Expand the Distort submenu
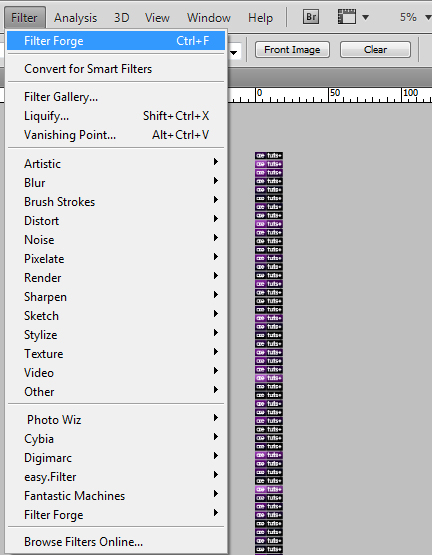This screenshot has width=432, height=555. [x=116, y=221]
